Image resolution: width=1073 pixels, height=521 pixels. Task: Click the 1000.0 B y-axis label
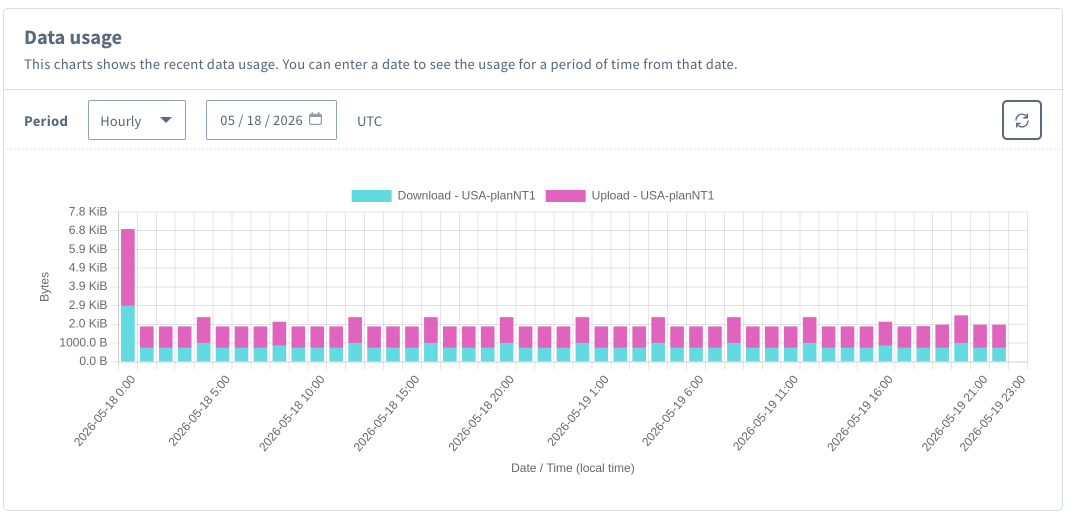coord(85,342)
